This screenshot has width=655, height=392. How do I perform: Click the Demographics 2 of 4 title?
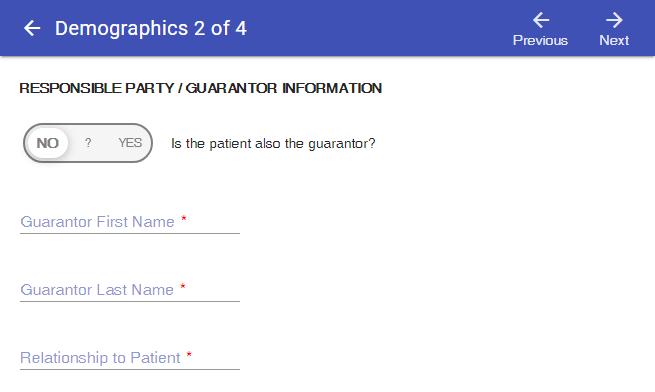(x=151, y=28)
